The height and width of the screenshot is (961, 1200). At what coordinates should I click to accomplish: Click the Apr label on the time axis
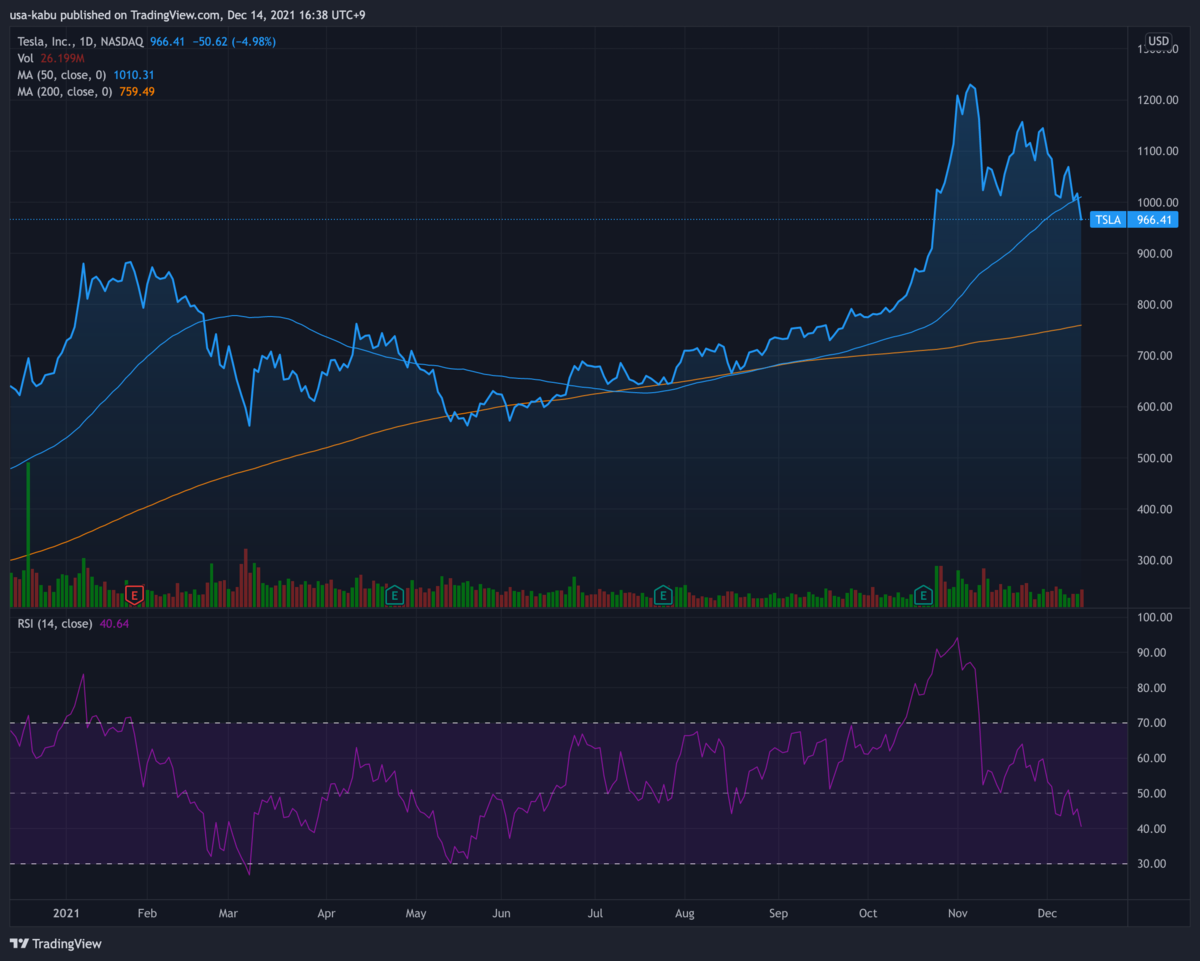tap(326, 914)
